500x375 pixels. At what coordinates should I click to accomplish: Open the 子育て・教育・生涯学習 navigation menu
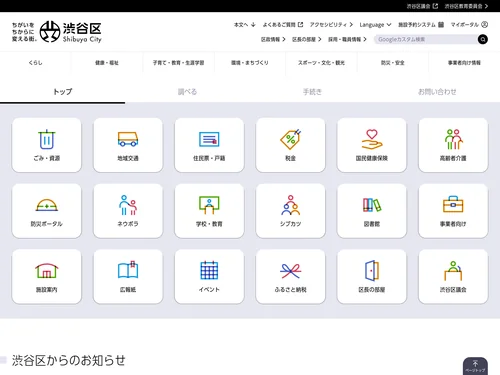[x=179, y=63]
